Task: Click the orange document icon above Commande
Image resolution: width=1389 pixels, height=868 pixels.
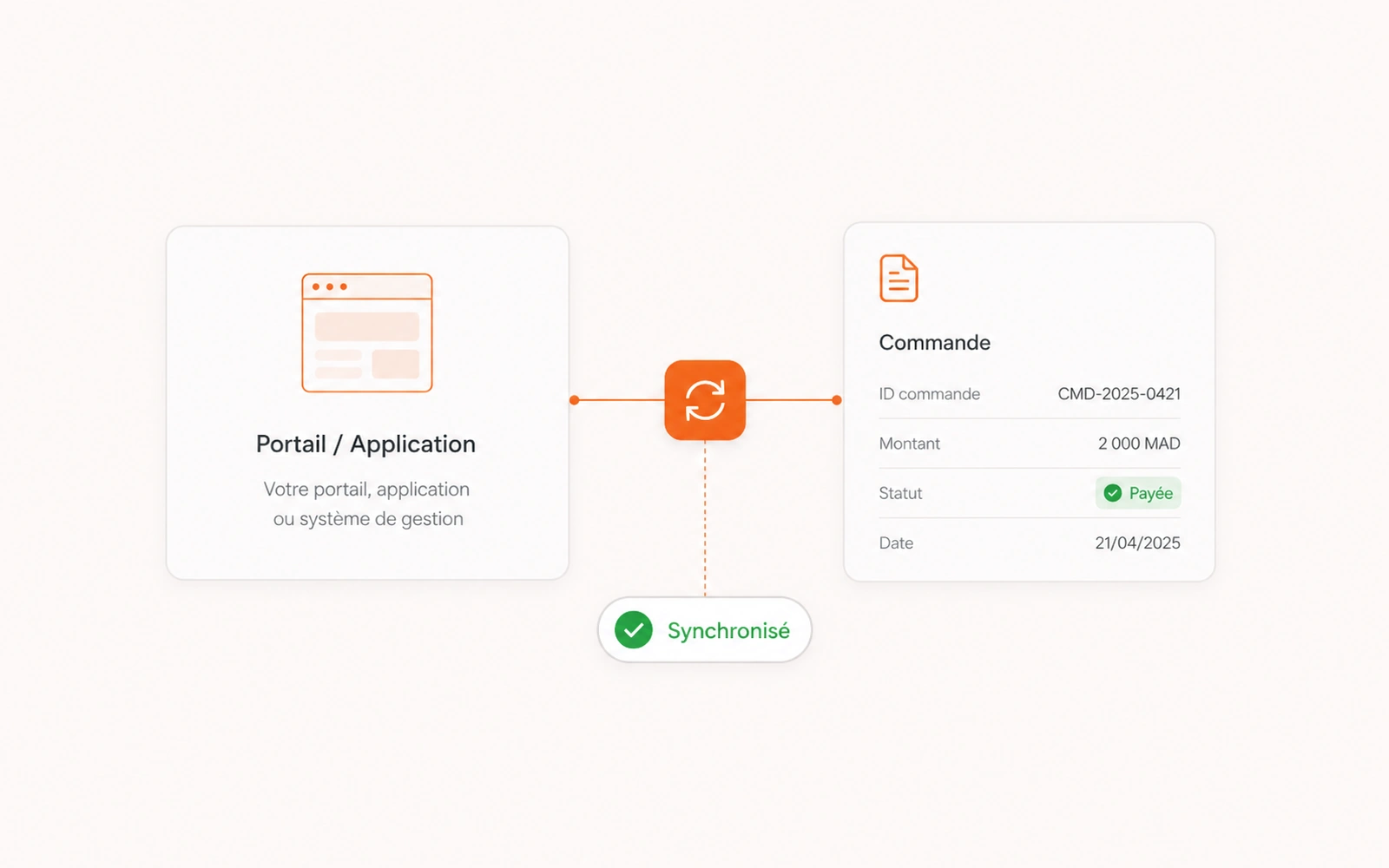Action: click(899, 278)
